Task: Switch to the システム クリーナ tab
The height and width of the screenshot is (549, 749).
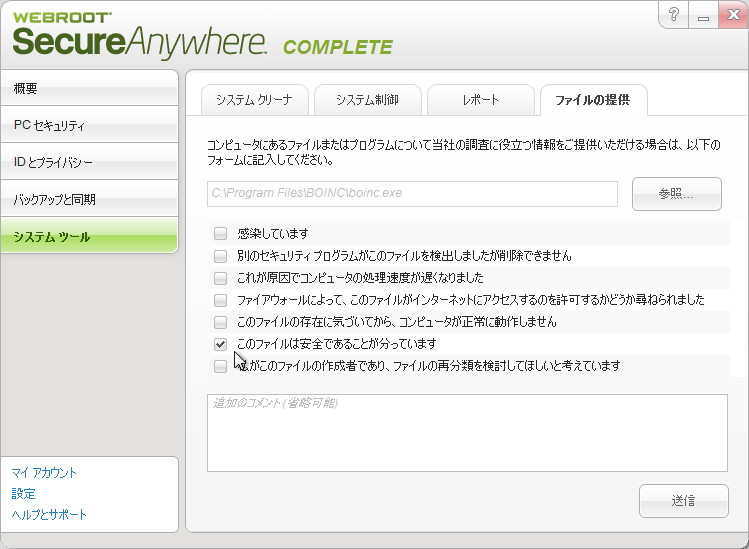Action: [255, 100]
